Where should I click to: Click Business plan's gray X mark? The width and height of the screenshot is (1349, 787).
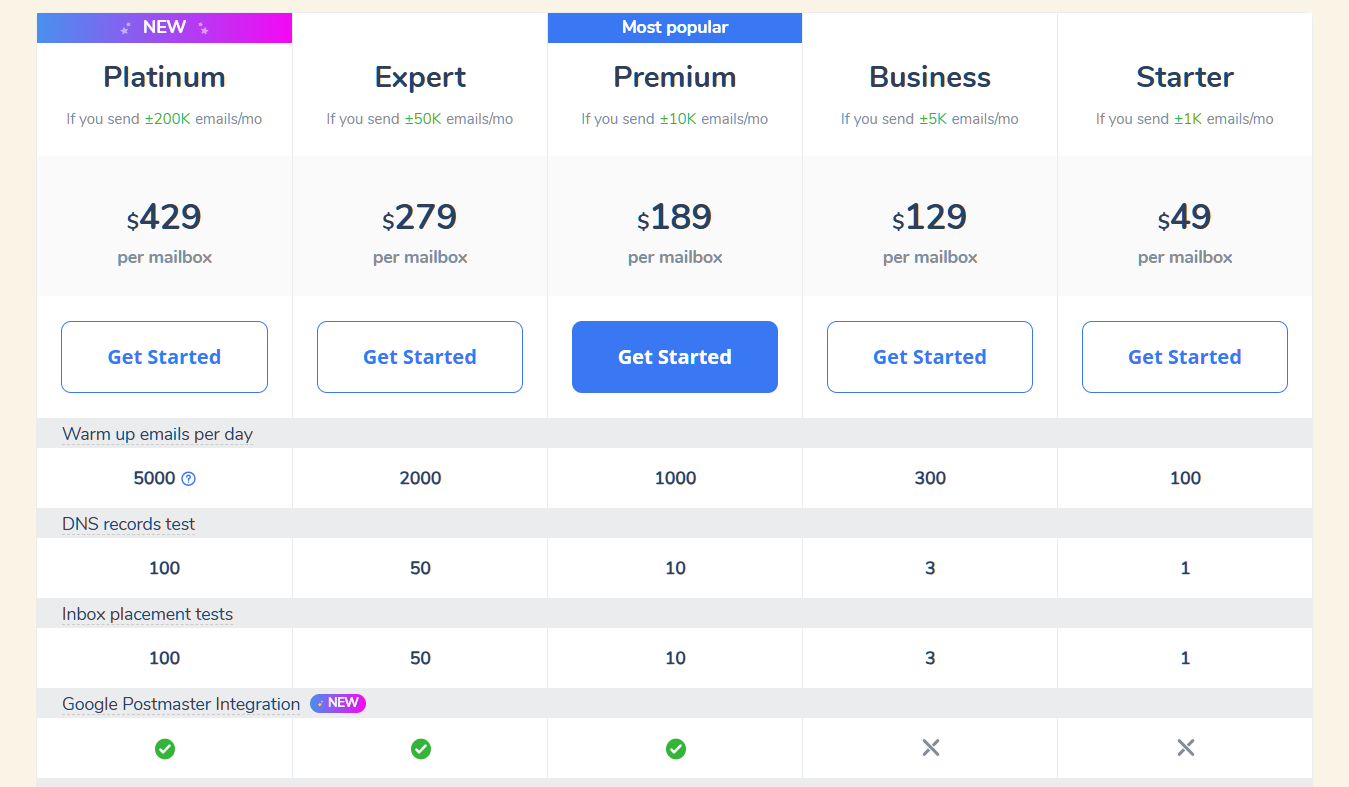[x=931, y=748]
